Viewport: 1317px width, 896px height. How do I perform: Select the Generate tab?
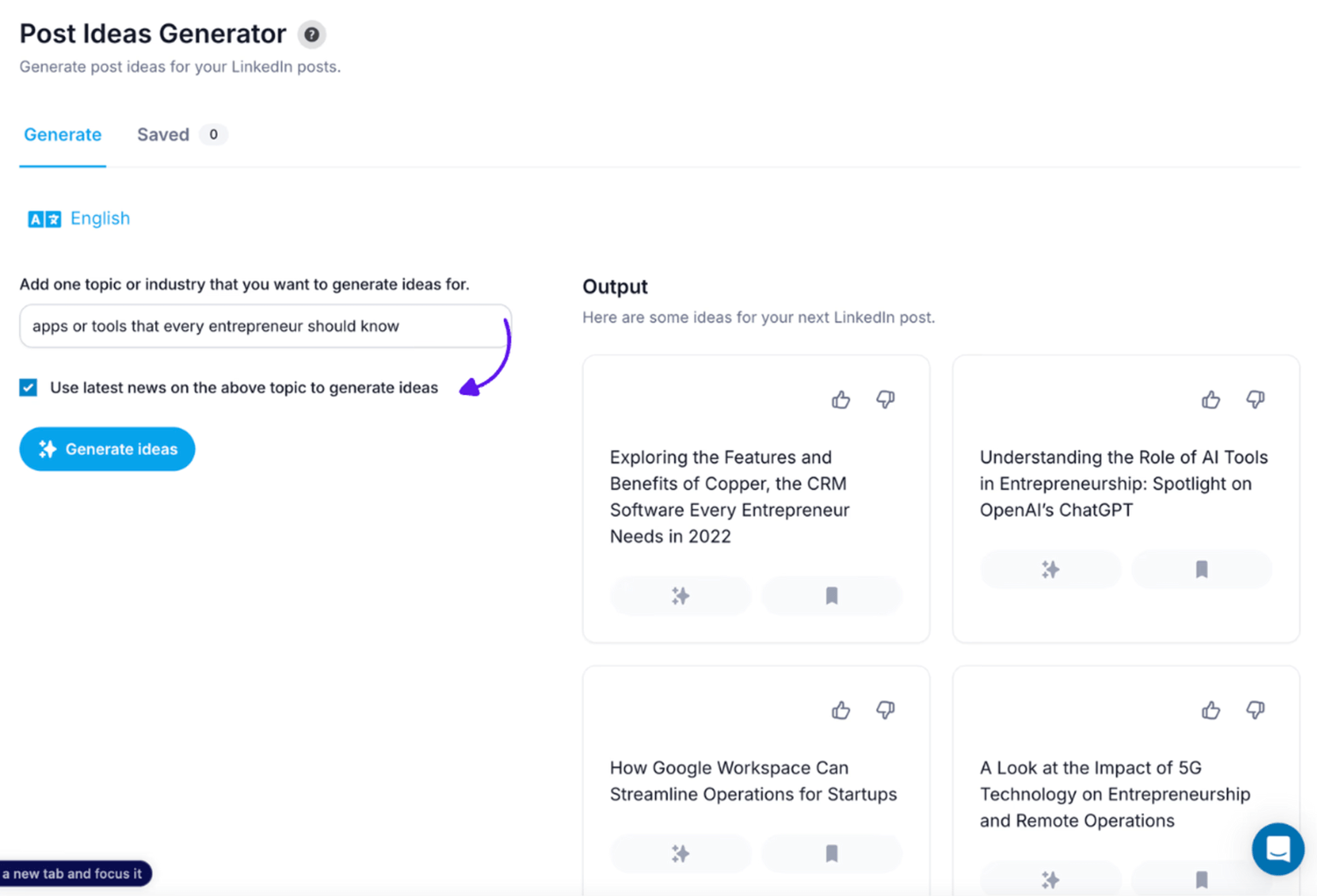tap(62, 134)
